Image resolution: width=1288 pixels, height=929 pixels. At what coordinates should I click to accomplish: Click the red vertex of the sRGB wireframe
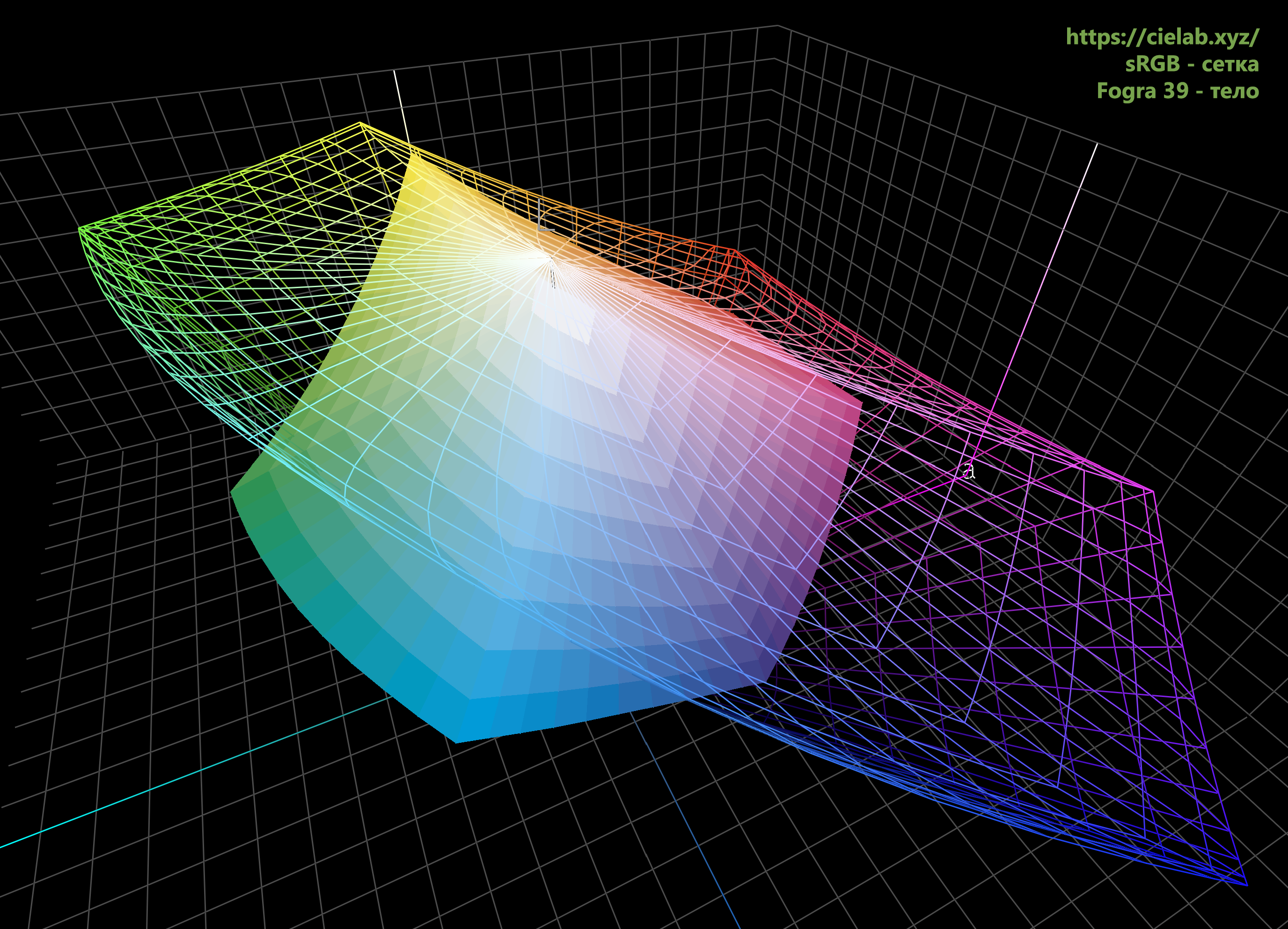735,250
